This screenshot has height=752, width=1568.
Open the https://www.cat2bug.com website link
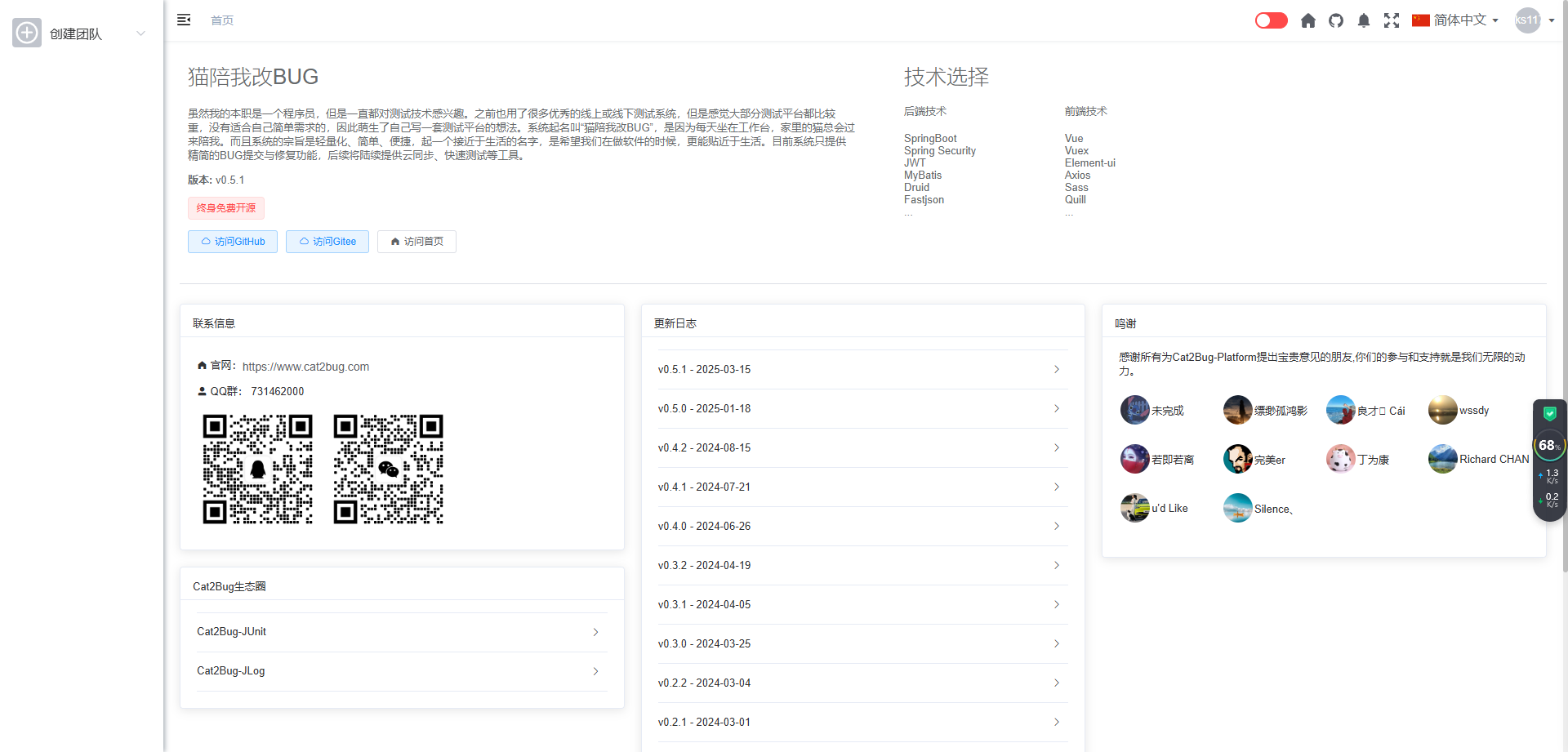coord(305,367)
